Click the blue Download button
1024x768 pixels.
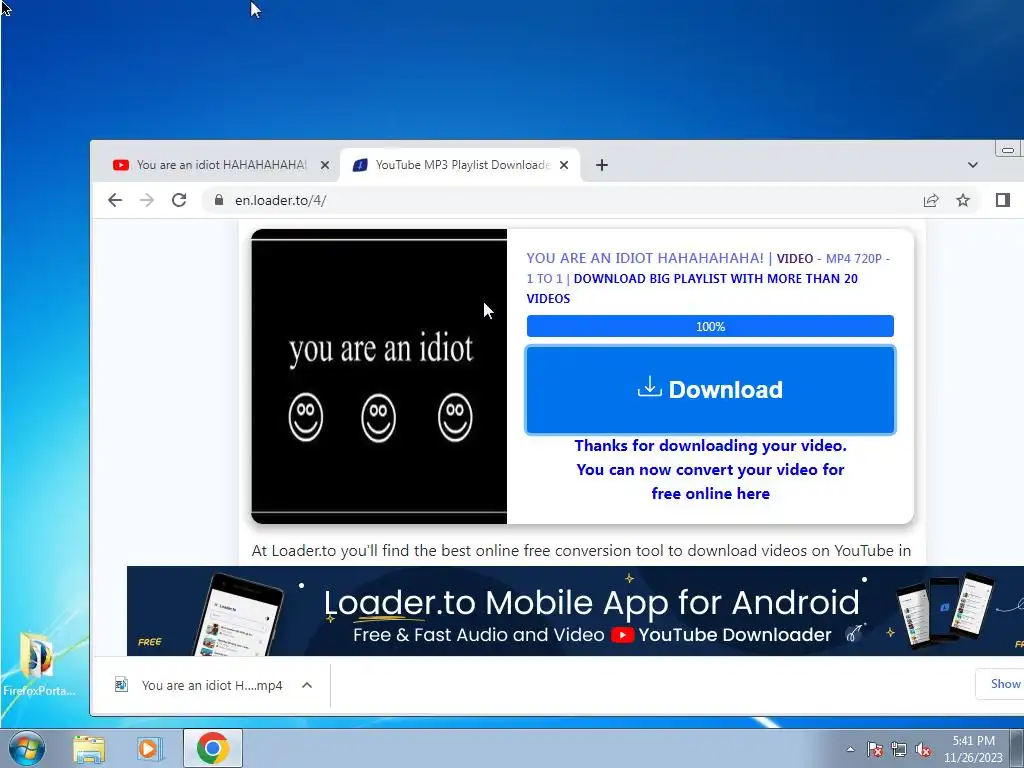(x=711, y=390)
